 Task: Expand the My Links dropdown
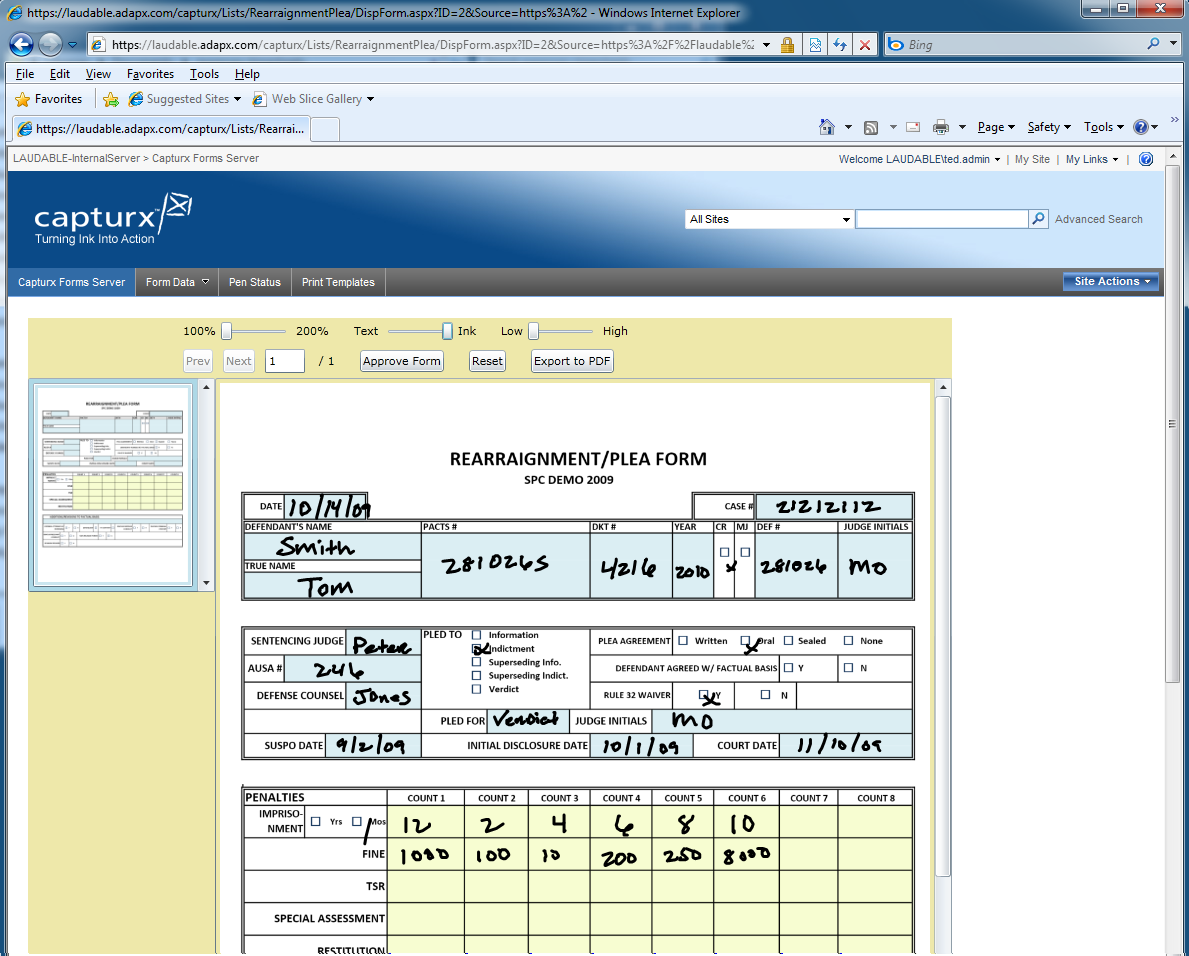point(1092,159)
